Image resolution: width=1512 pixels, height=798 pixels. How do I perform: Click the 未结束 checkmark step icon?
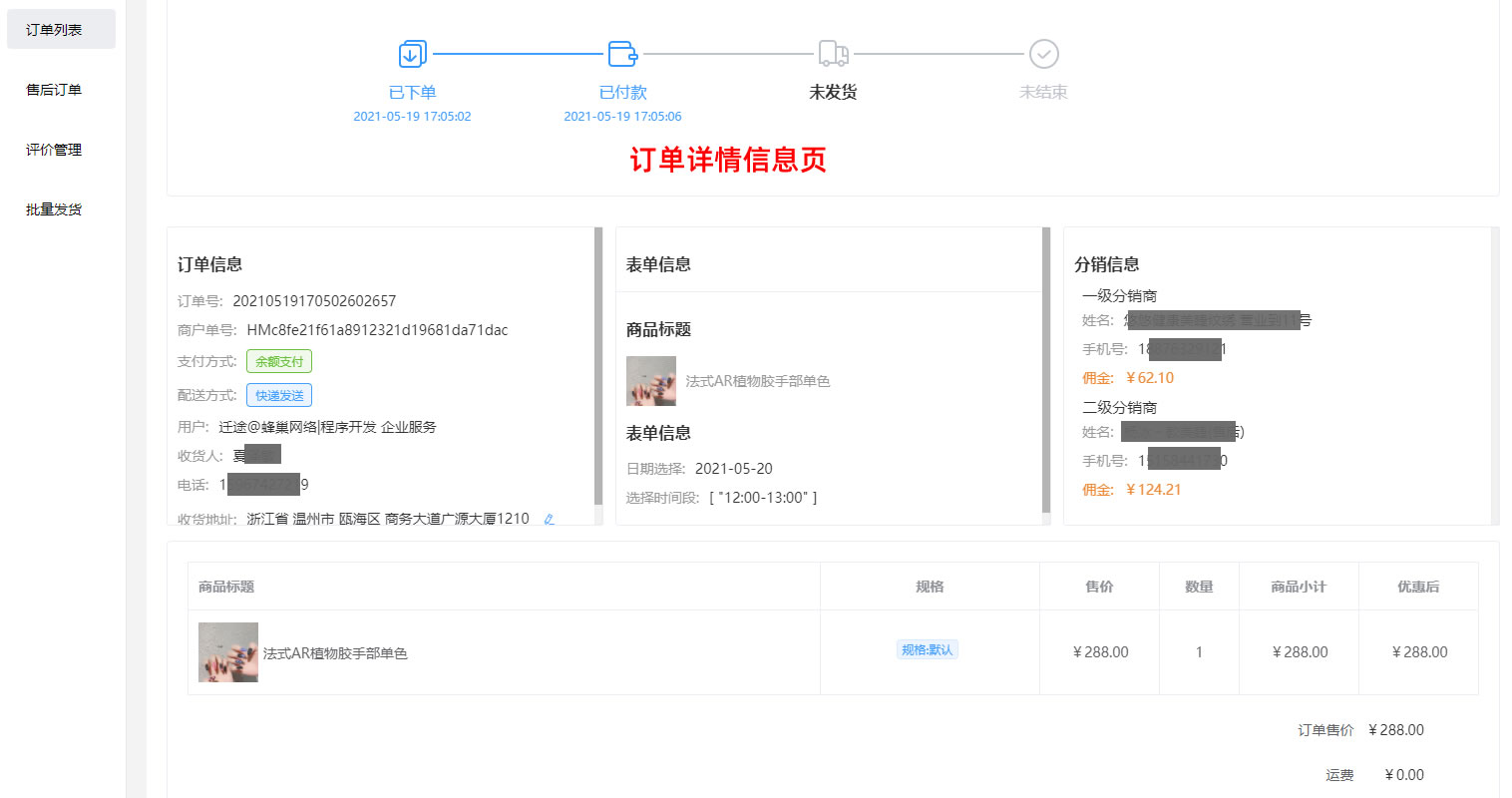[1043, 54]
